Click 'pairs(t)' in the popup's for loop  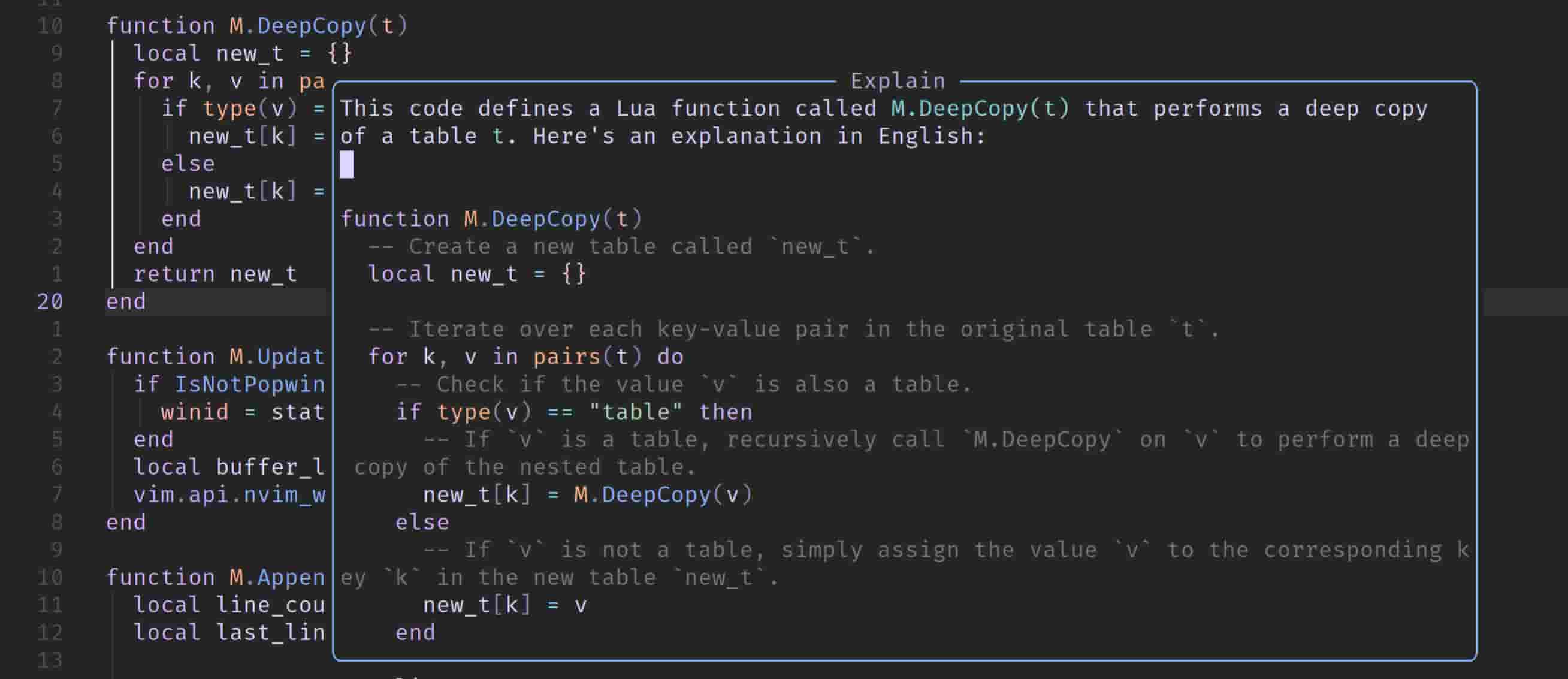(x=587, y=356)
